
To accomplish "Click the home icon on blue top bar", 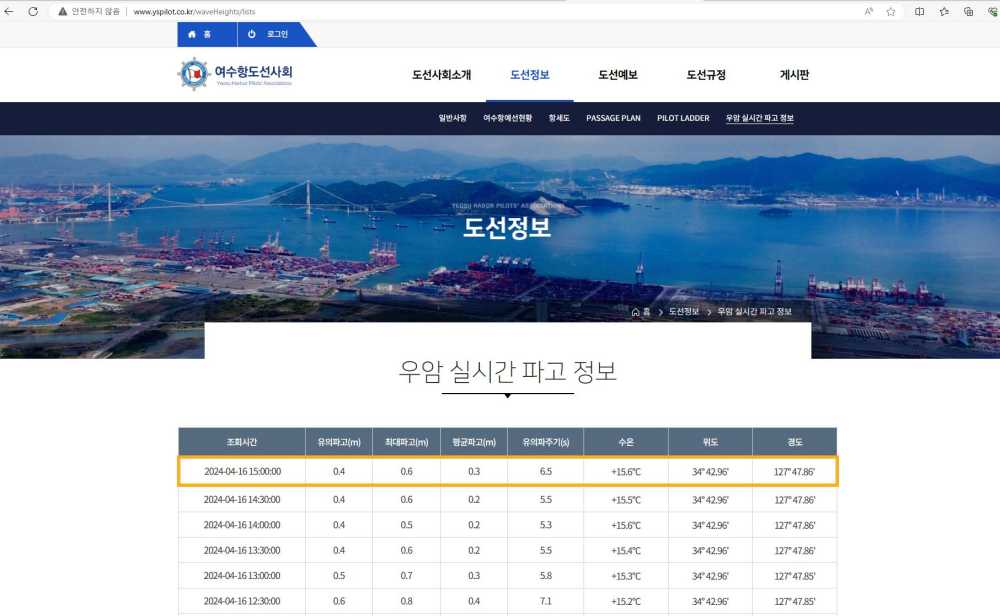I will coord(193,33).
